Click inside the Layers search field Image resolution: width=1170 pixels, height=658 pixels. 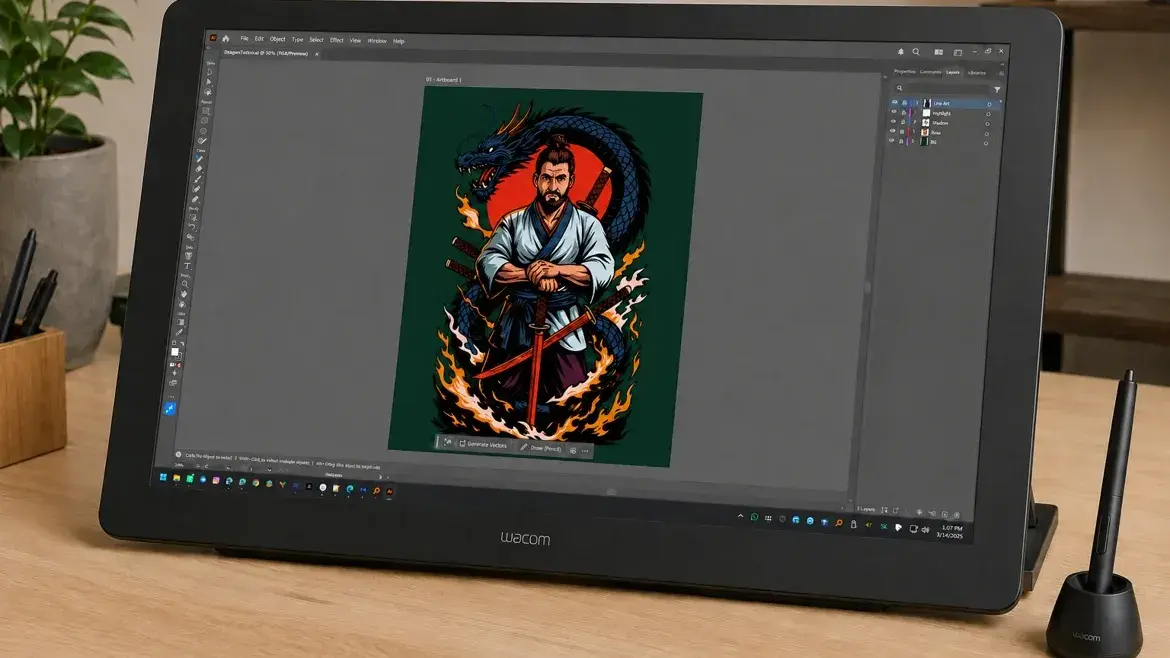942,88
